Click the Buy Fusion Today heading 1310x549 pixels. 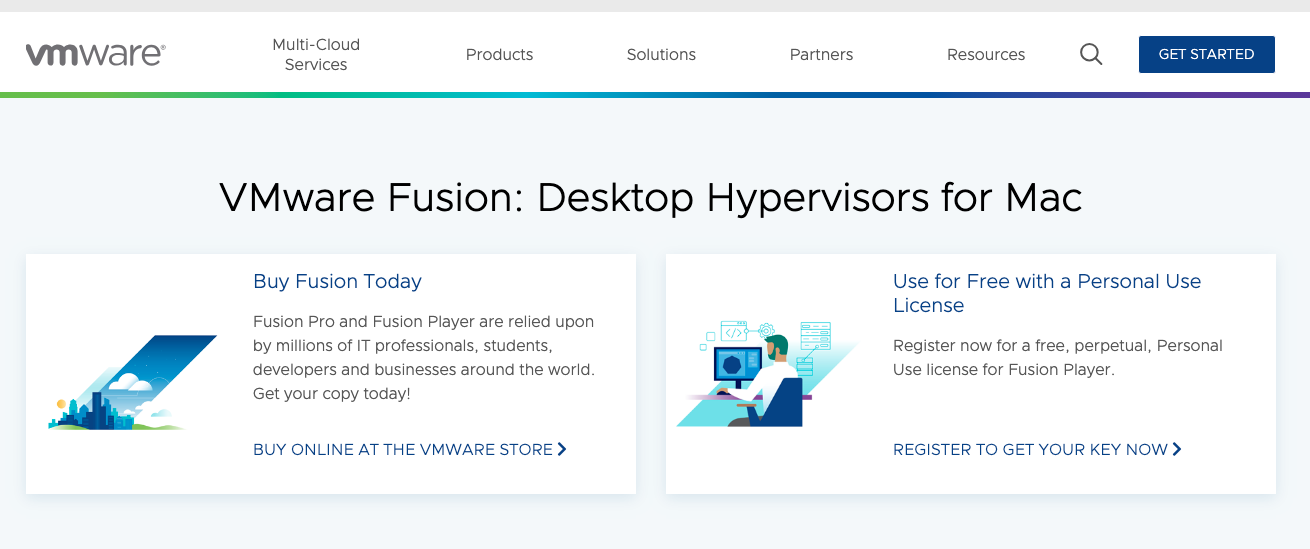point(337,281)
